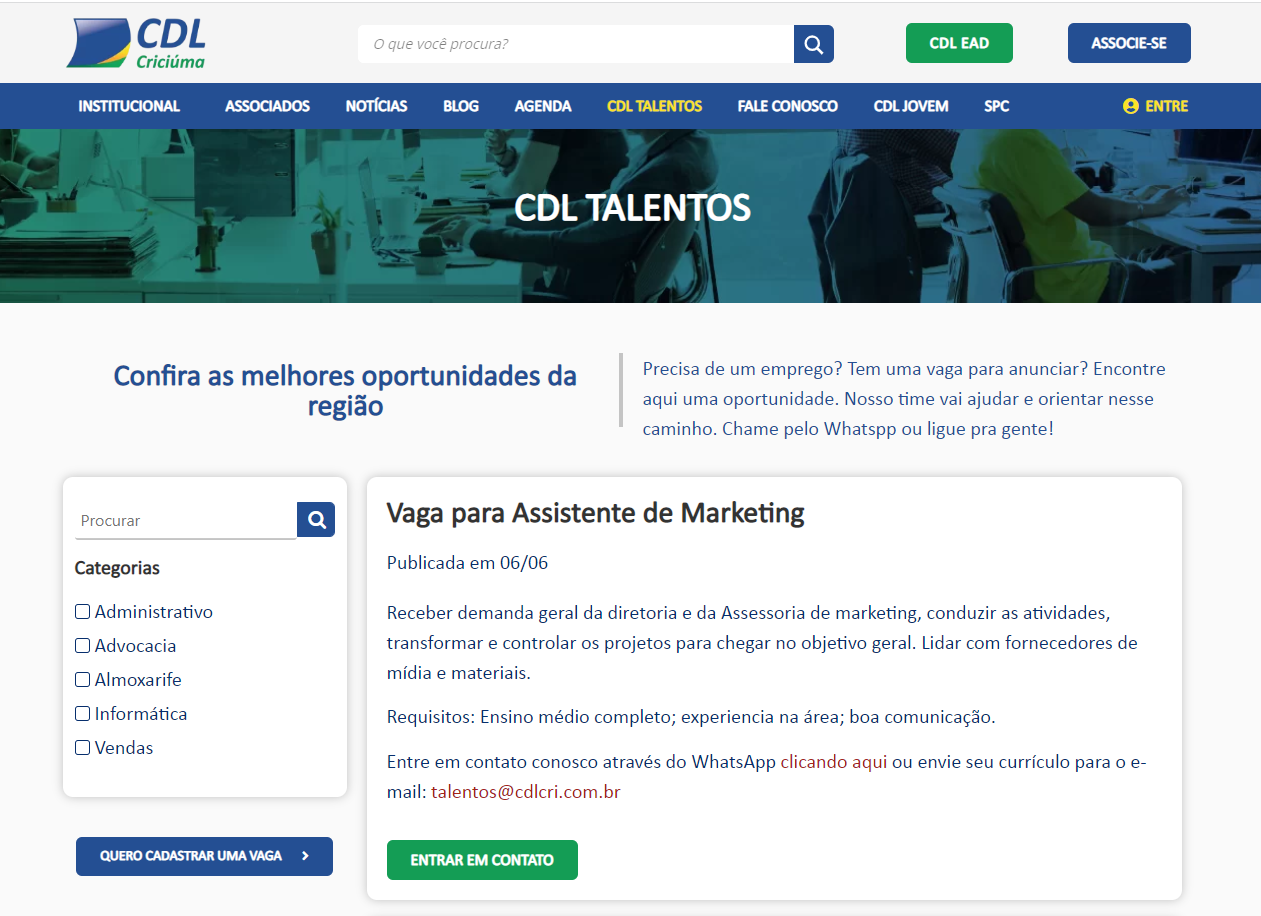This screenshot has width=1261, height=916.
Task: Click the QUERO CADASTRAR UMA VAGA button
Action: 204,856
